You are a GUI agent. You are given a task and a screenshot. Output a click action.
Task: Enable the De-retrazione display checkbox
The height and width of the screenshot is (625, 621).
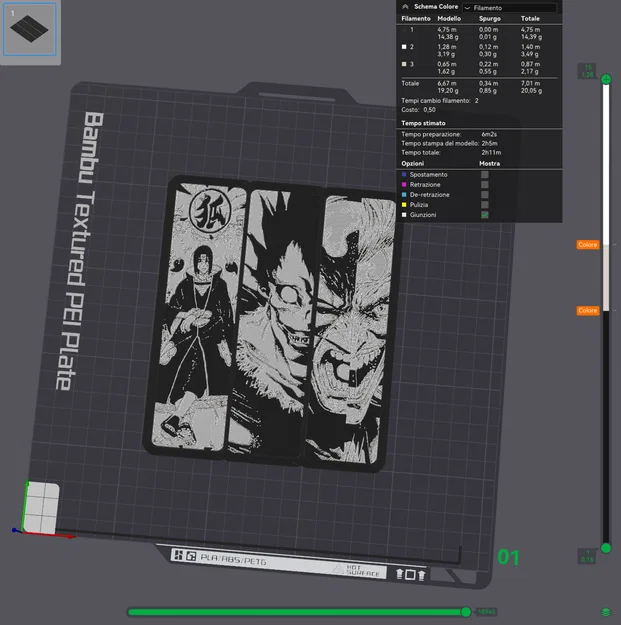point(485,195)
